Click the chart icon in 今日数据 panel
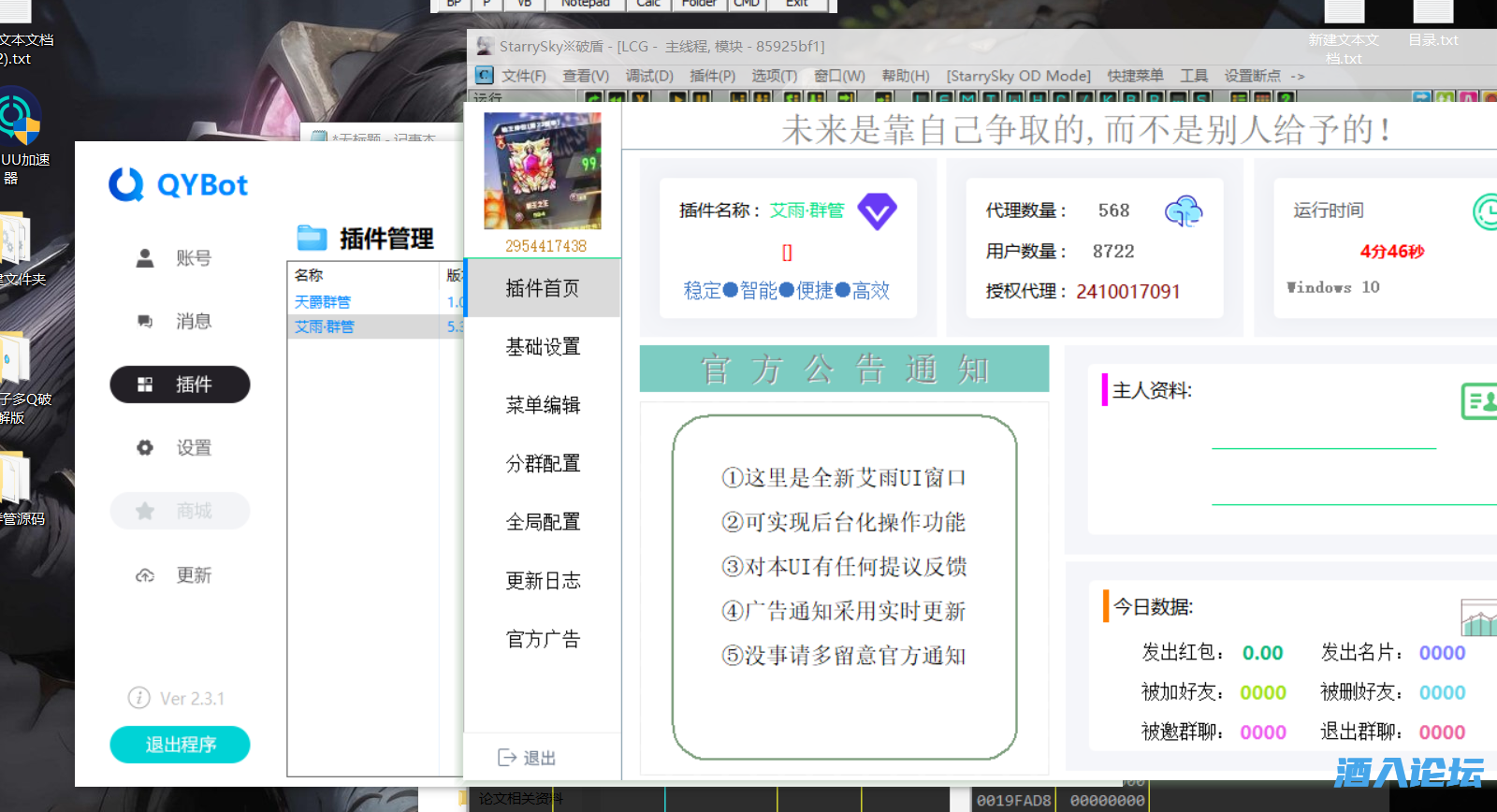This screenshot has height=812, width=1497. [1479, 617]
